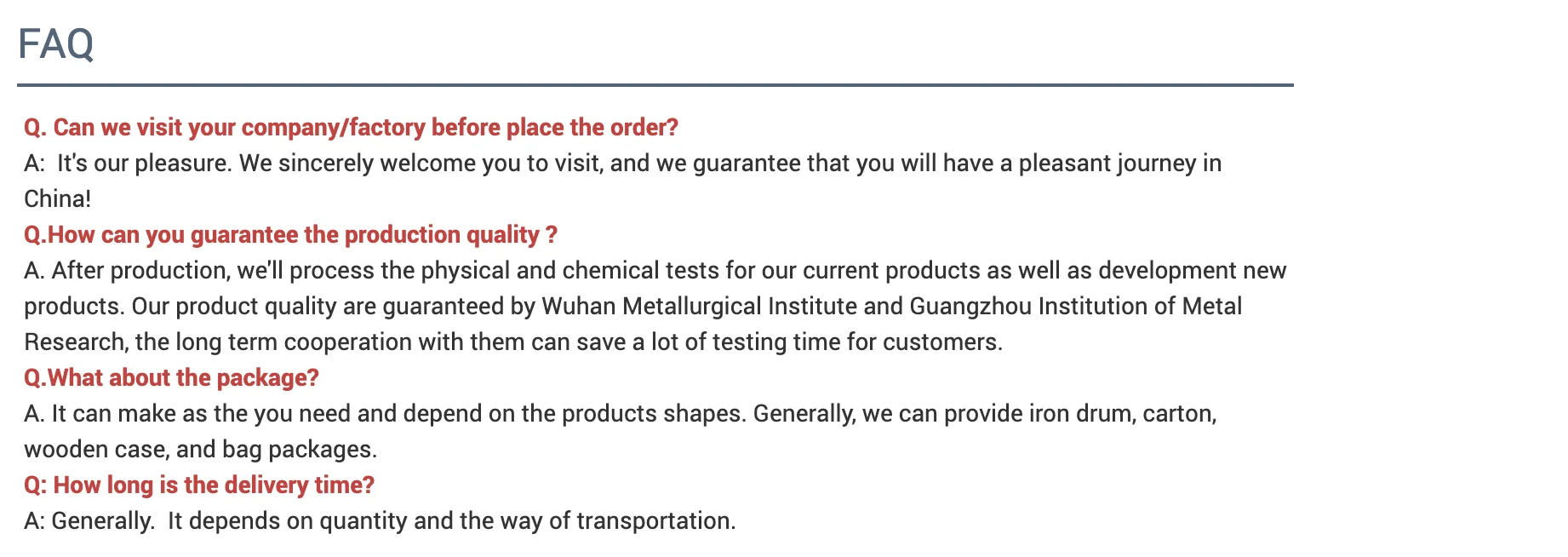The height and width of the screenshot is (557, 1568).
Task: Click the line starting "Research, the long term cooperation"
Action: pyautogui.click(x=512, y=342)
